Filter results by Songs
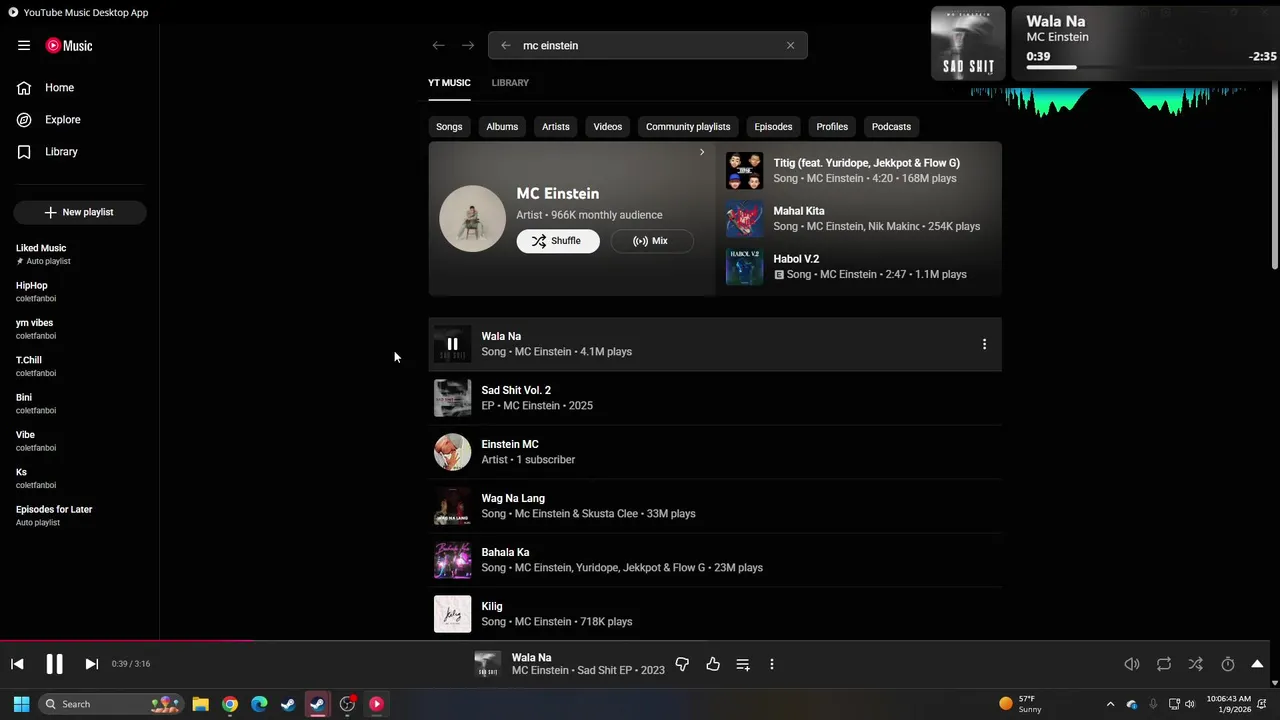 pos(449,127)
